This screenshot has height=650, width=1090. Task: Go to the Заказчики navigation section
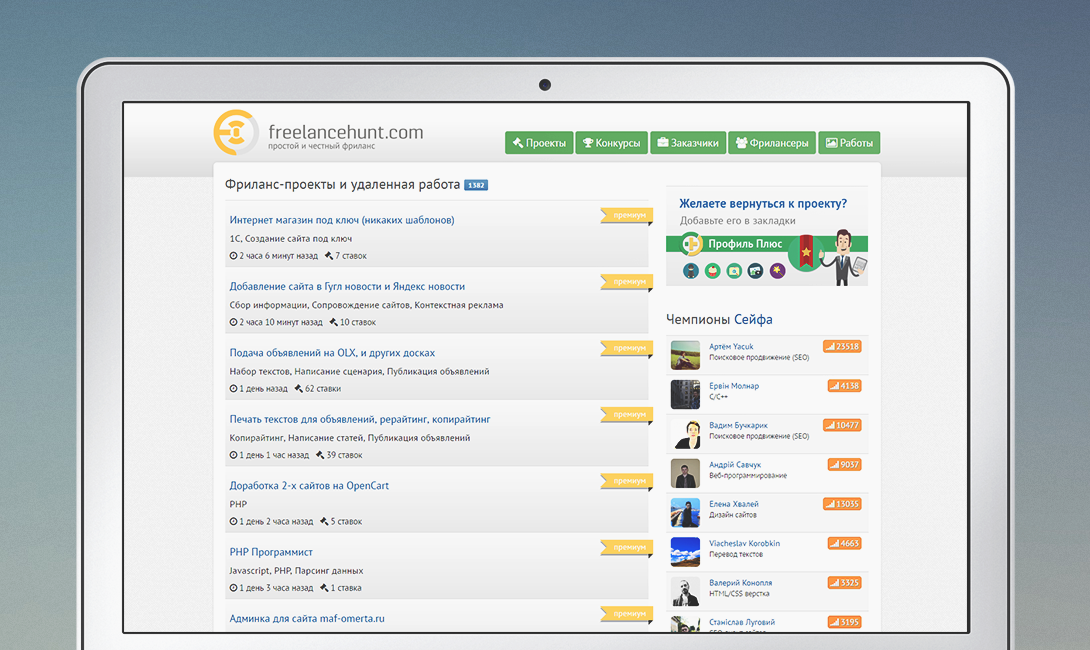(688, 143)
